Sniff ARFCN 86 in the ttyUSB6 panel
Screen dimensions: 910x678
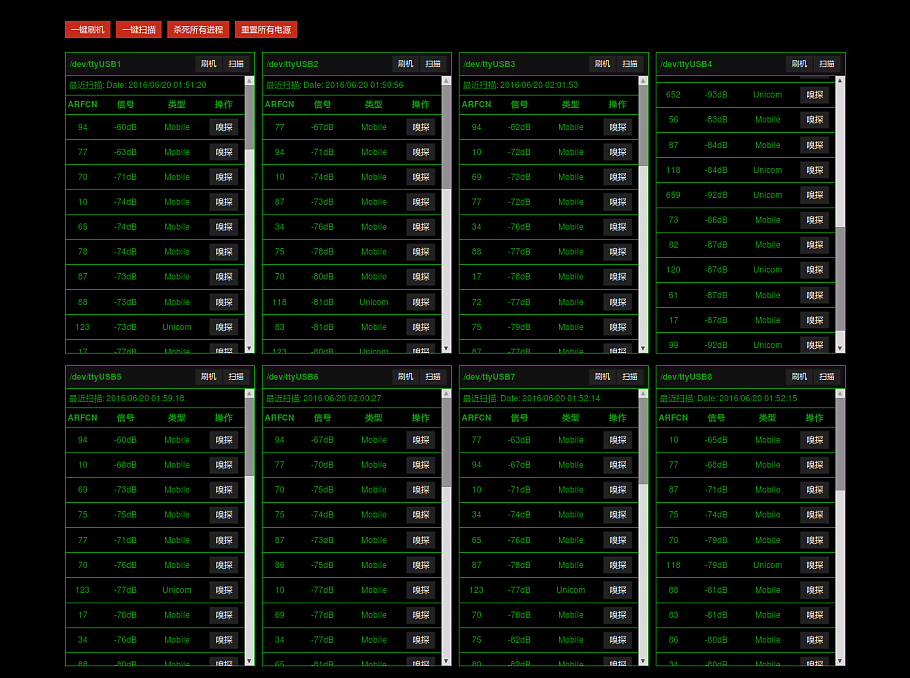point(421,565)
